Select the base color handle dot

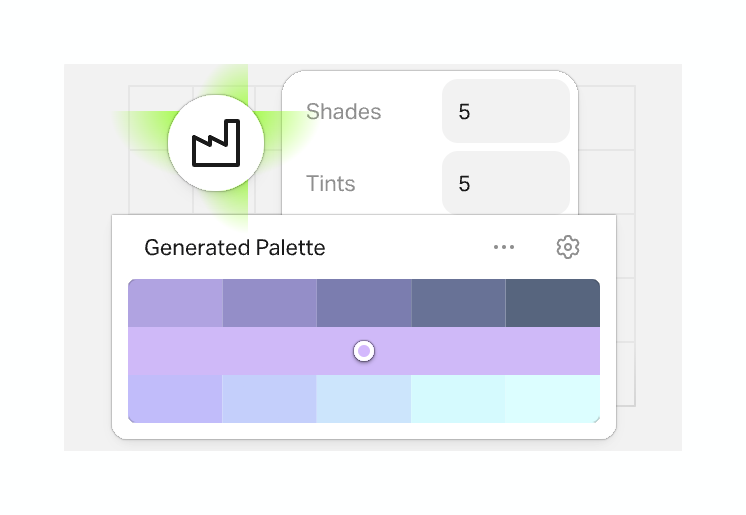click(364, 351)
